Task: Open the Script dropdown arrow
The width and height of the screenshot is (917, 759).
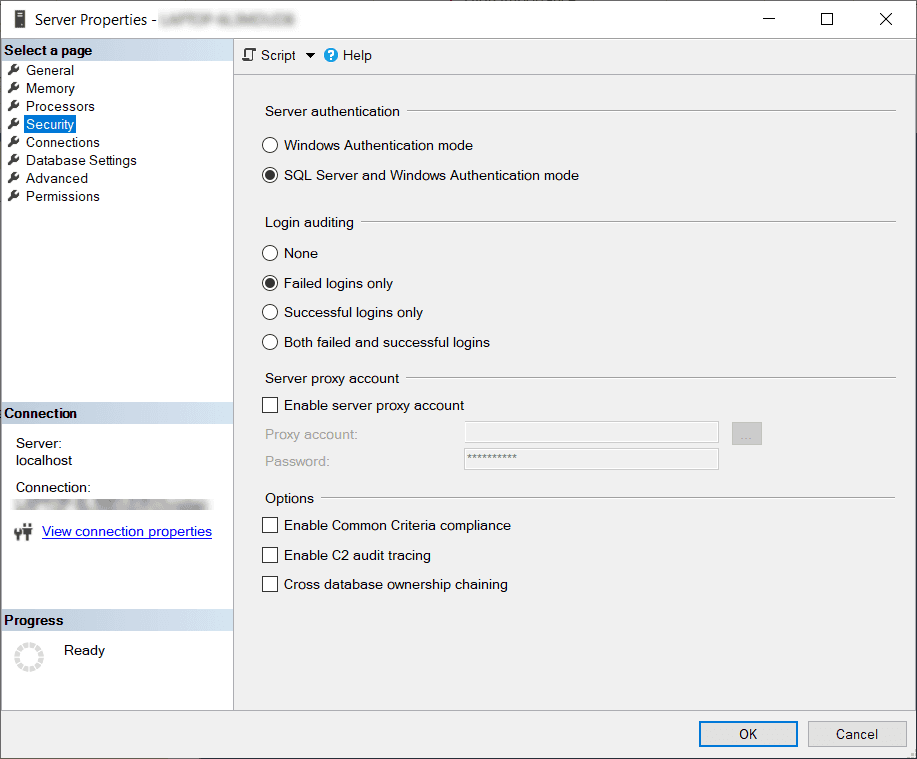Action: 310,56
